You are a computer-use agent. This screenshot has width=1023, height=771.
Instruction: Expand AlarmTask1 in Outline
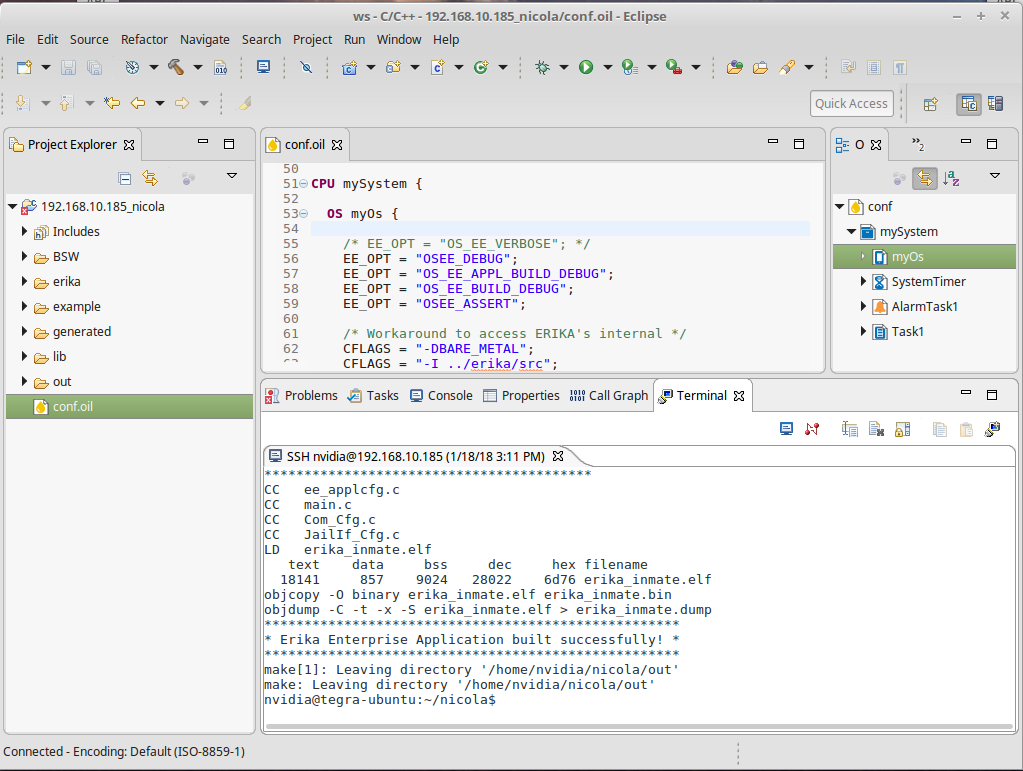pos(863,307)
